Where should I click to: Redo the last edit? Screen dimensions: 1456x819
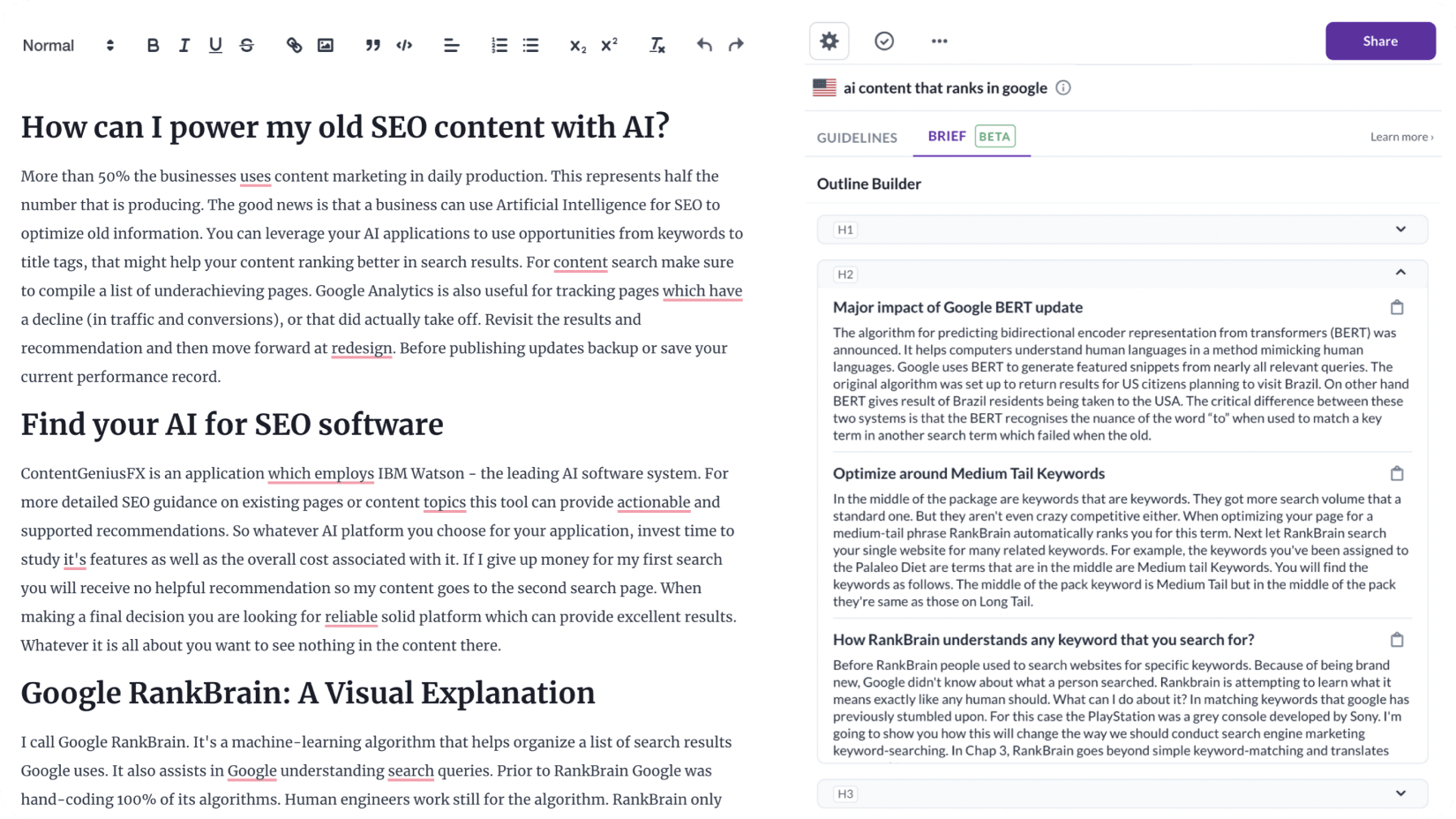click(x=736, y=45)
